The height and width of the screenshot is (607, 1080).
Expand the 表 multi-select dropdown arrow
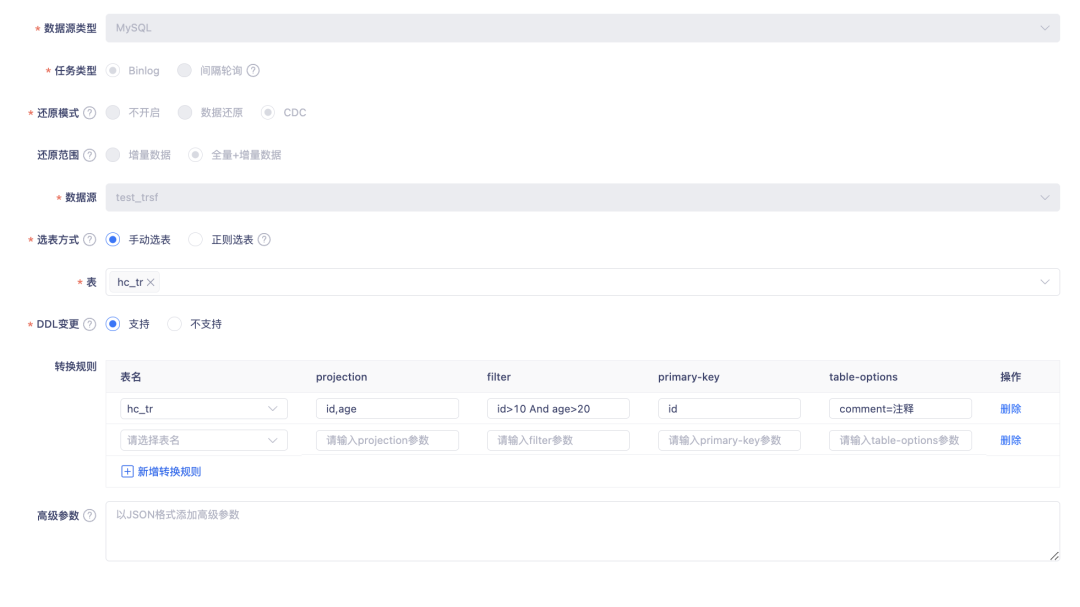pos(1045,282)
